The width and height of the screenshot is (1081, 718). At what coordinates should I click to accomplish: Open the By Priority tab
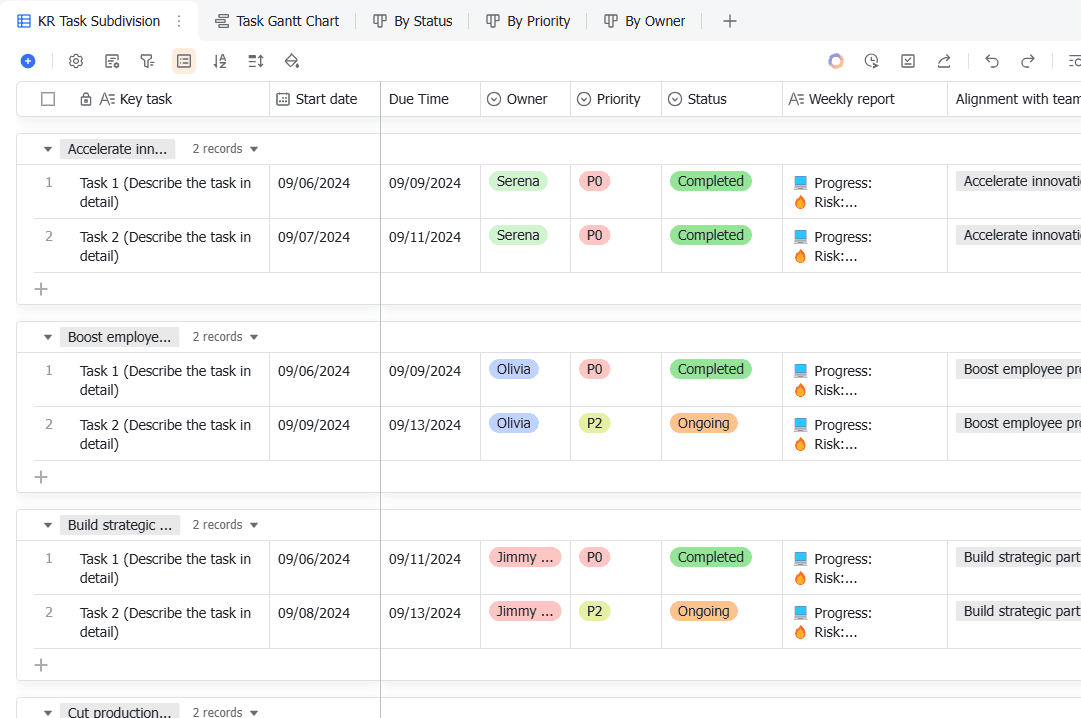[528, 21]
